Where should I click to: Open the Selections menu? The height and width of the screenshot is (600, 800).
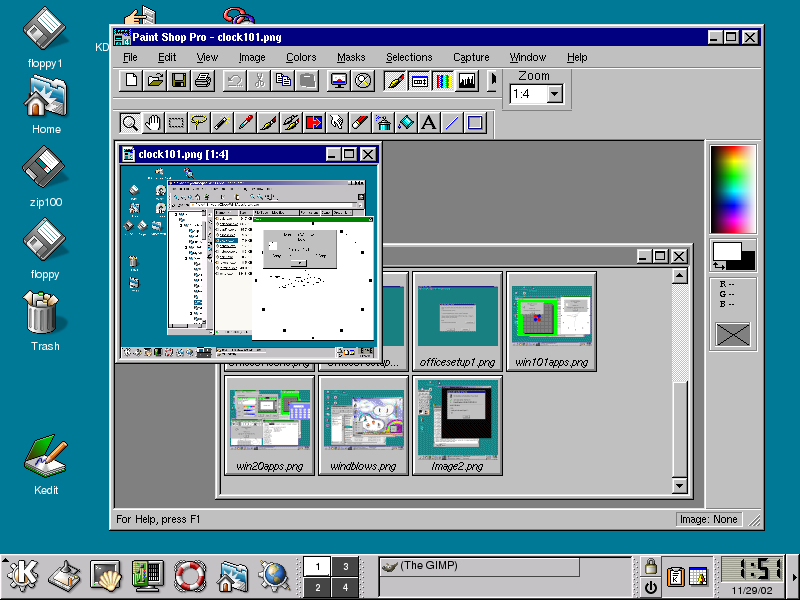point(409,57)
